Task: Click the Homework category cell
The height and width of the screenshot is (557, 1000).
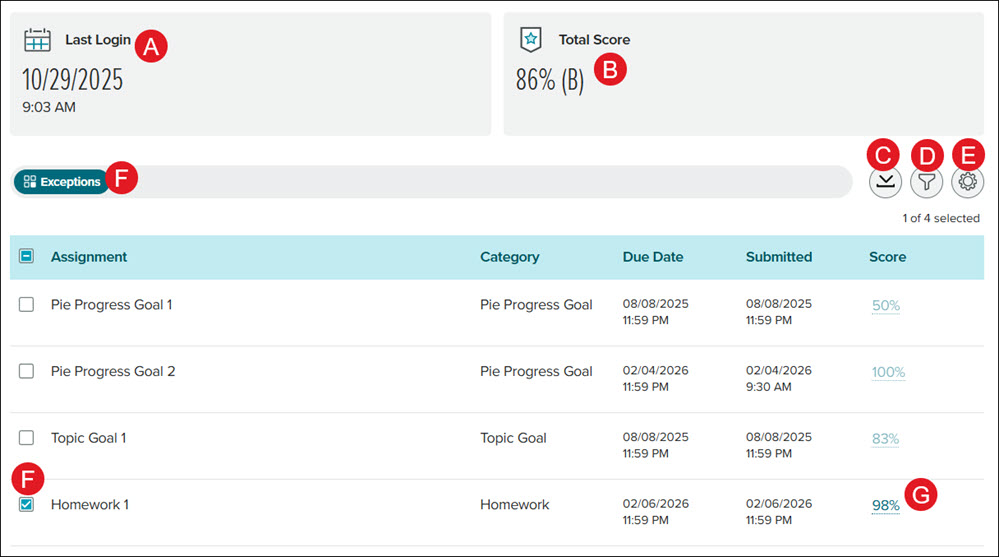Action: pyautogui.click(x=515, y=505)
